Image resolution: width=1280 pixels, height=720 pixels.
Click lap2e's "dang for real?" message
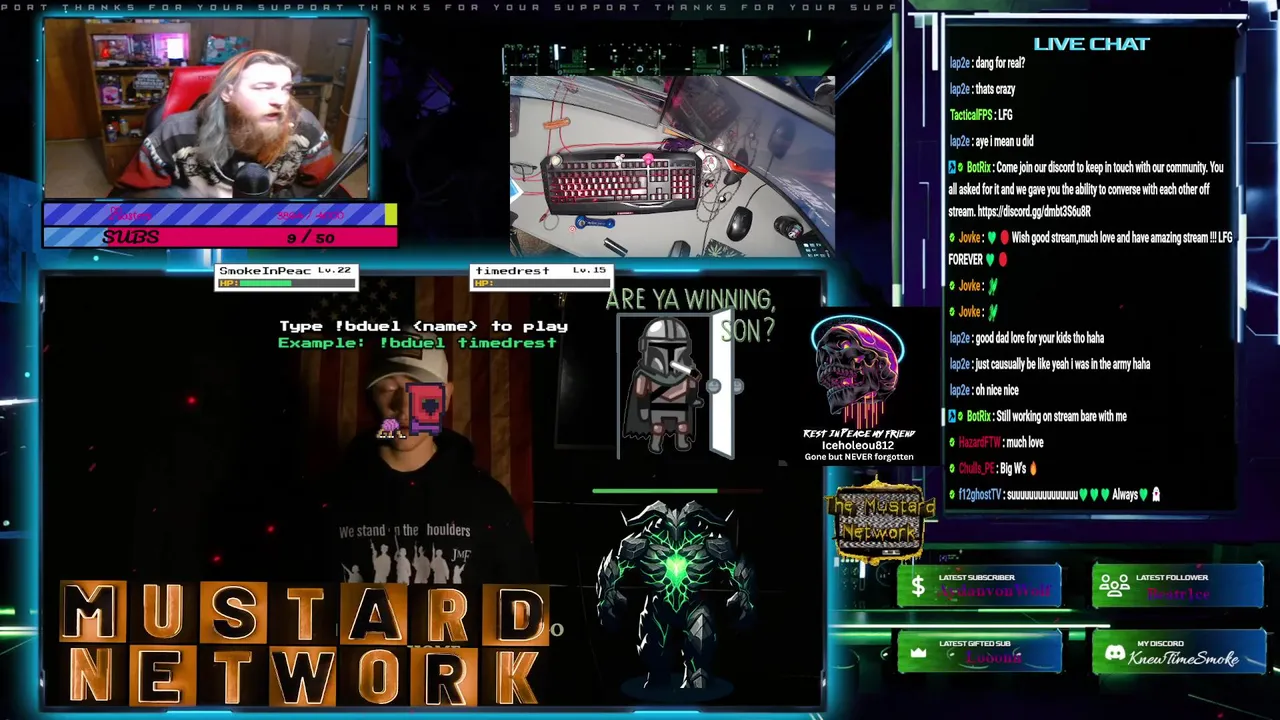pos(987,63)
